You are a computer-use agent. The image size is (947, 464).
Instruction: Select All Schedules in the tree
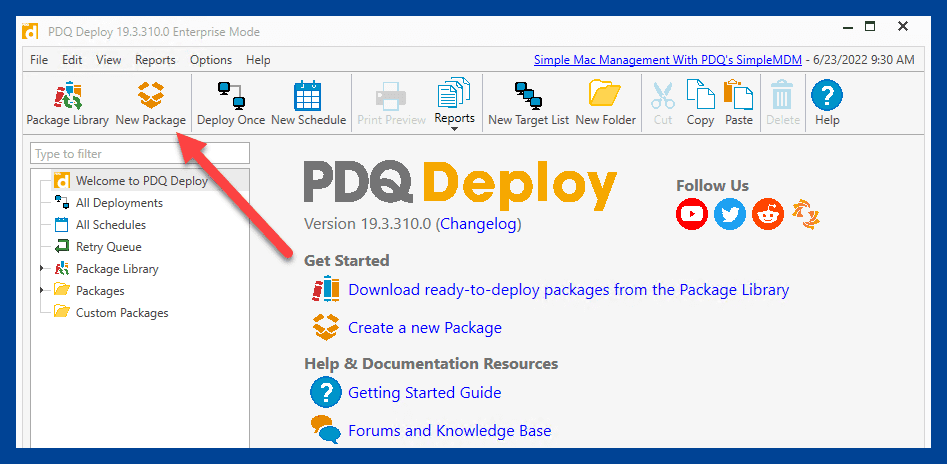click(x=111, y=225)
